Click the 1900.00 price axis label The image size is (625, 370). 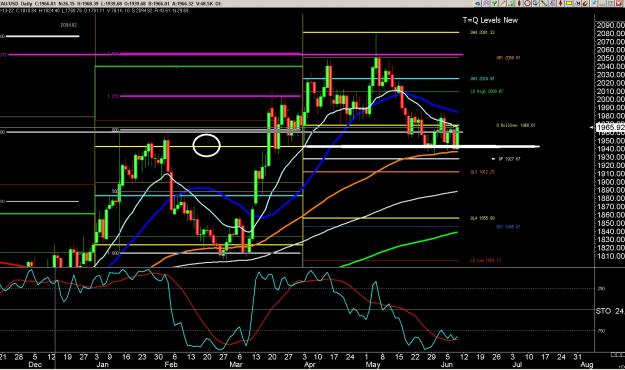610,182
